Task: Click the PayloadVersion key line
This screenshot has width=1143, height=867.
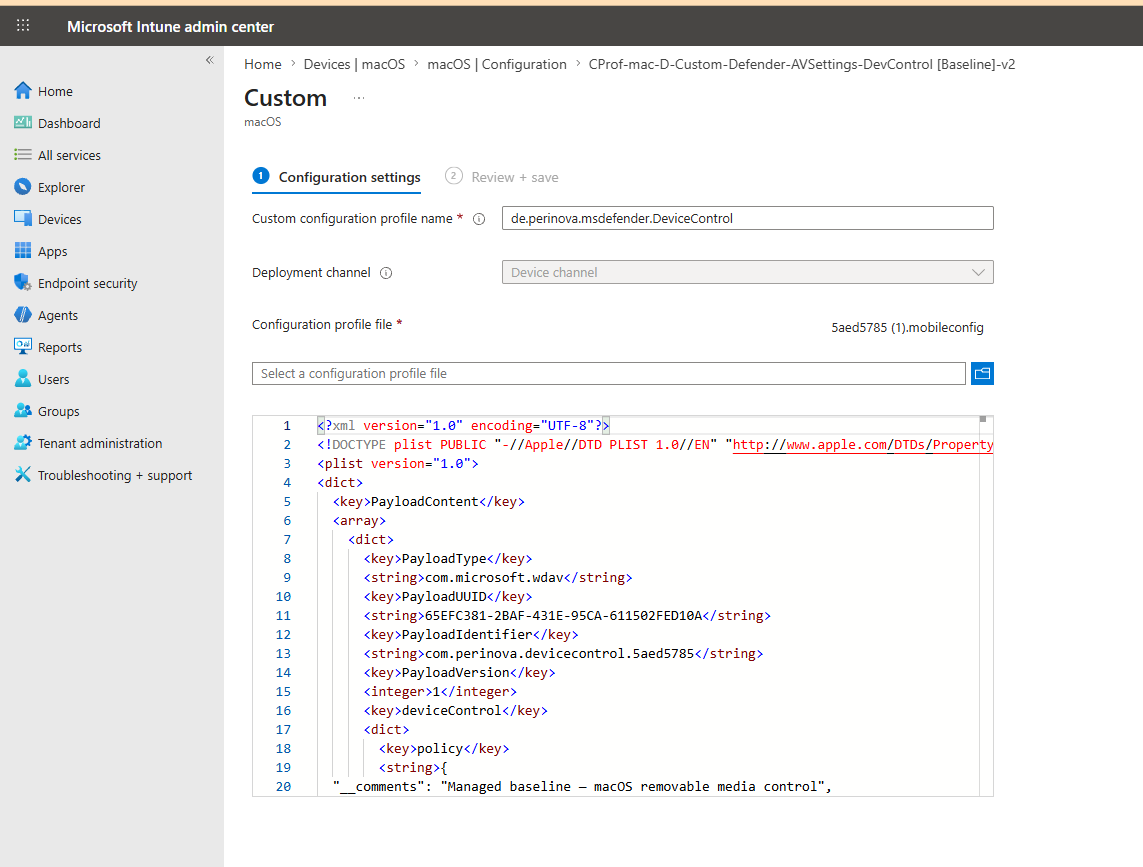Action: (x=459, y=672)
